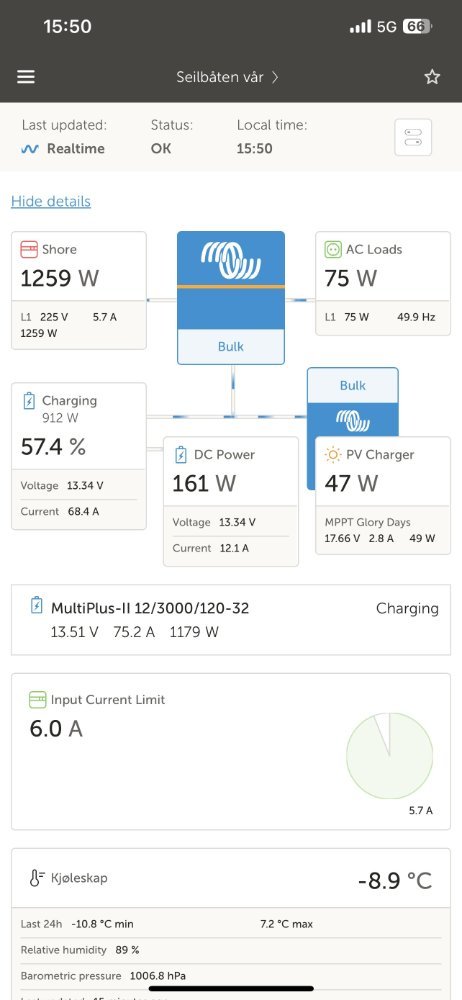The width and height of the screenshot is (462, 1000).
Task: Open the Shore 1259 W card
Action: pos(78,290)
